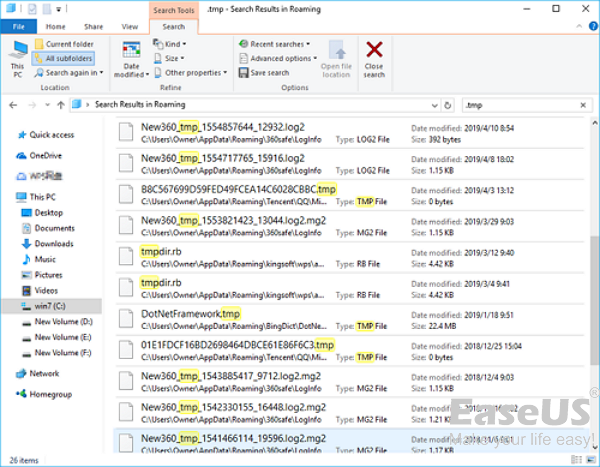Select tmpdir.rb modified 2019/3/4
The height and width of the screenshot is (467, 600).
tap(350, 289)
